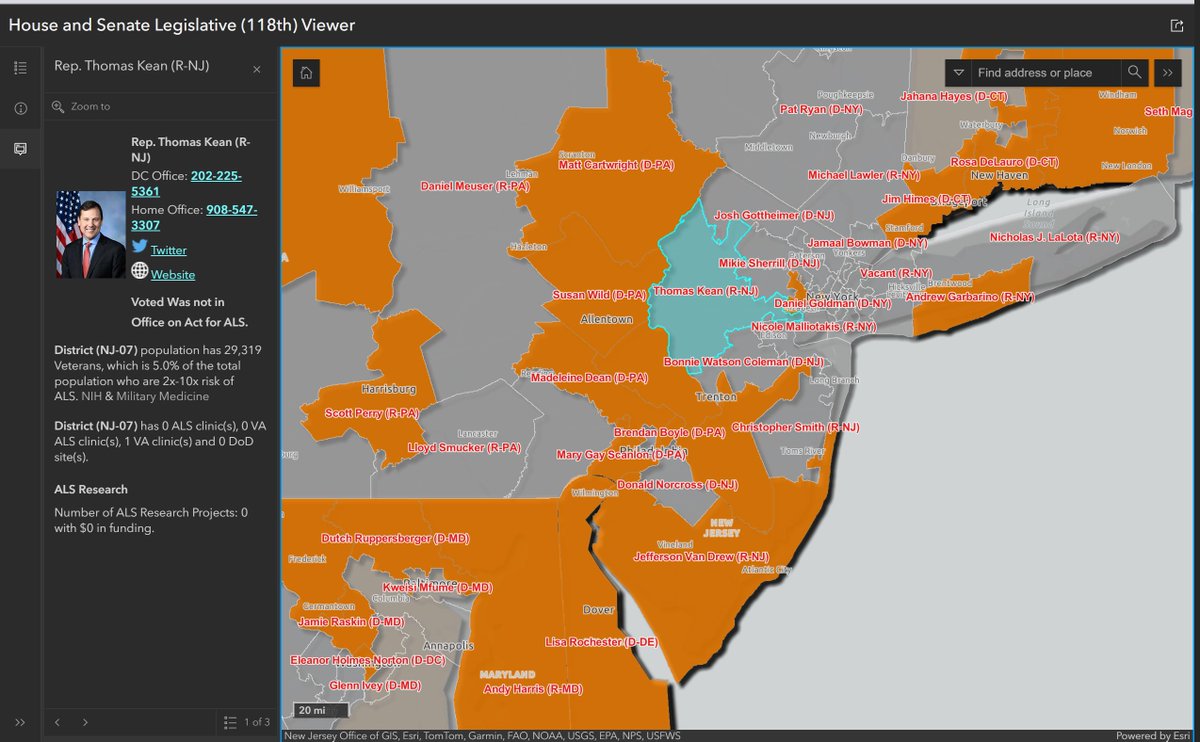Advance to the next feature with right arrow
1200x742 pixels.
point(86,721)
